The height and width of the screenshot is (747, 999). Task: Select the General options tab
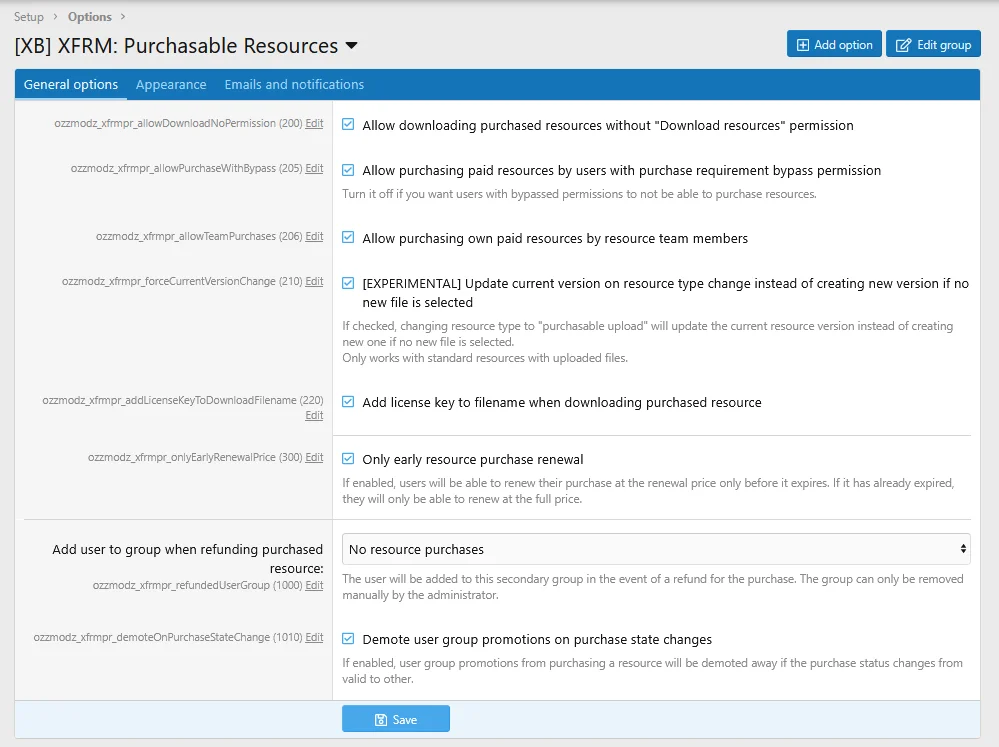click(71, 85)
